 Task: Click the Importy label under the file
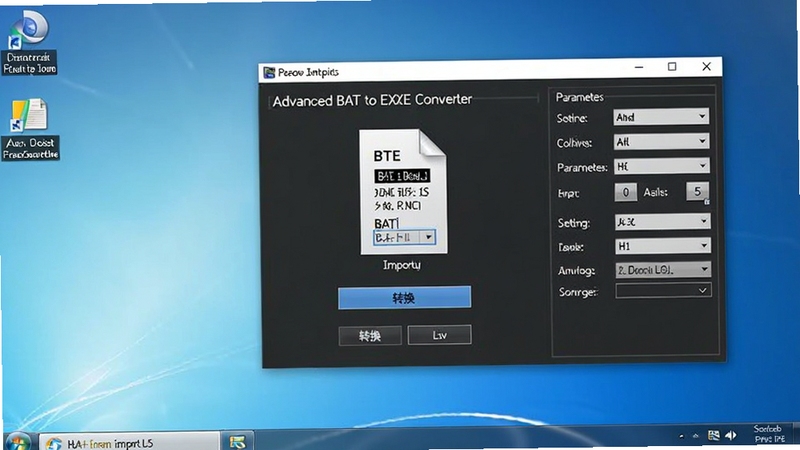click(x=402, y=265)
